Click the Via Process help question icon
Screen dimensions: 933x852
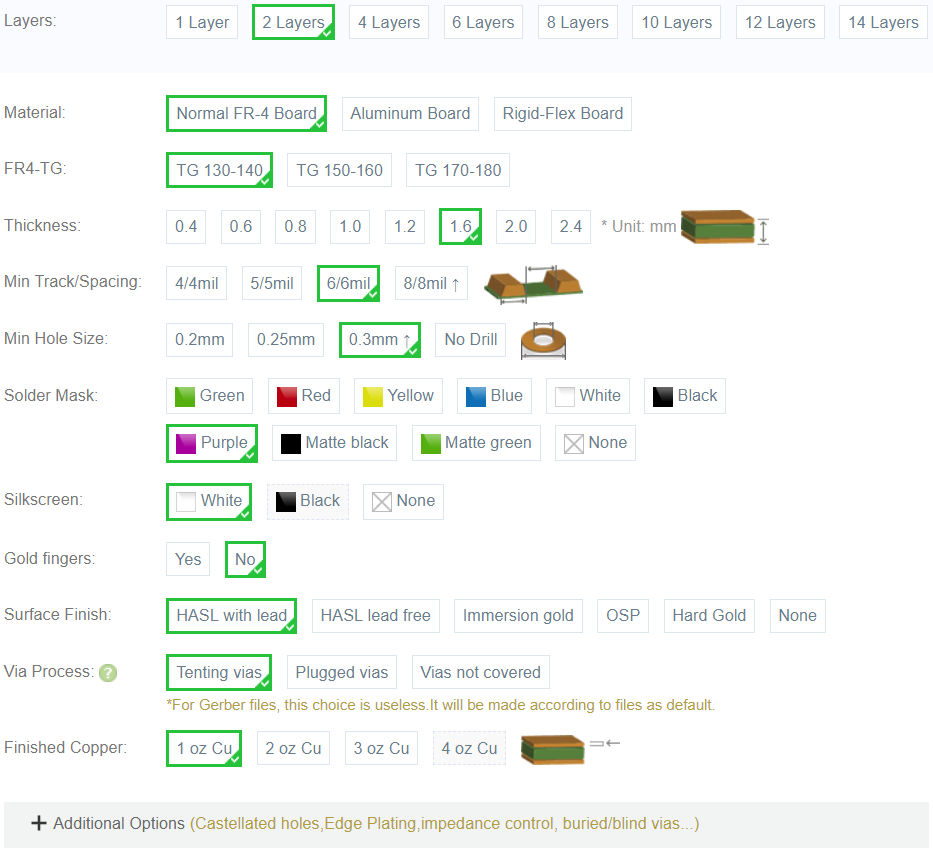click(x=108, y=673)
